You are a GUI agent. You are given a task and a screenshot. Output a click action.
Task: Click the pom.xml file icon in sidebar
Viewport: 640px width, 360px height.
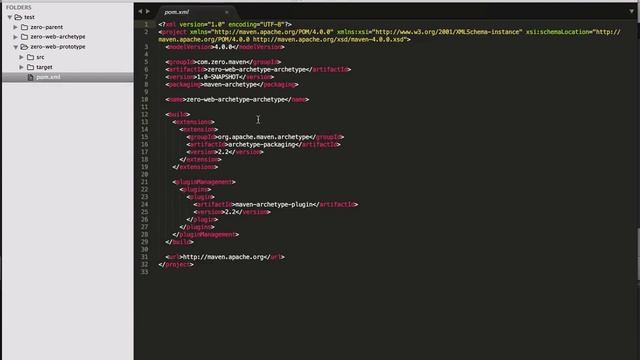click(31, 77)
